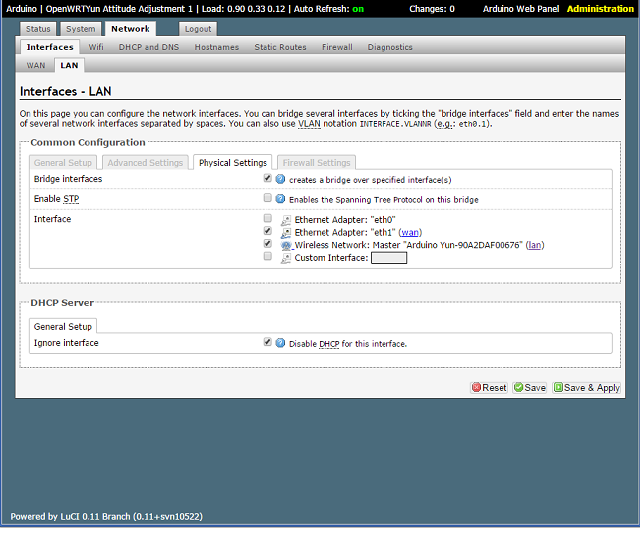The width and height of the screenshot is (640, 533).
Task: Follow the lan link beside Wireless Network
Action: (535, 245)
